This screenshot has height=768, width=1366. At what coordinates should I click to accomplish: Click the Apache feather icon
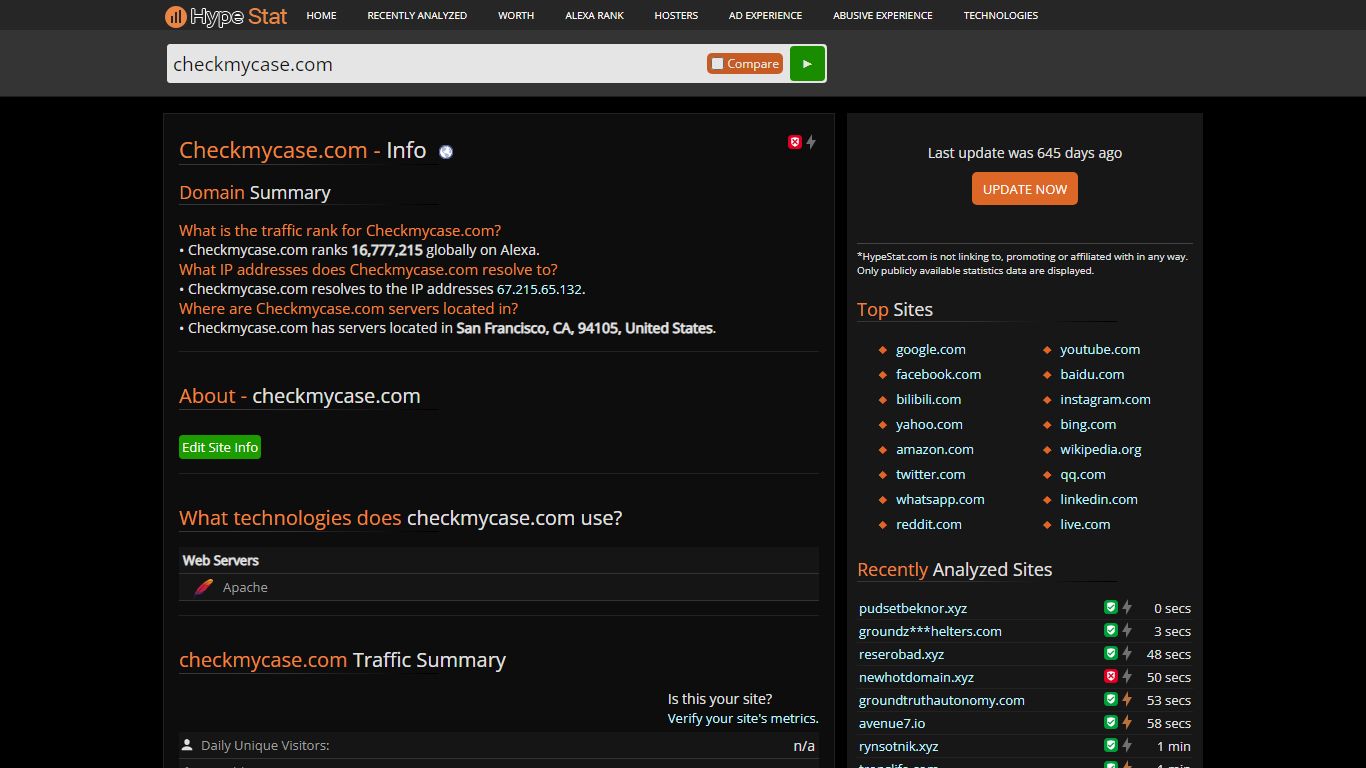tap(204, 587)
